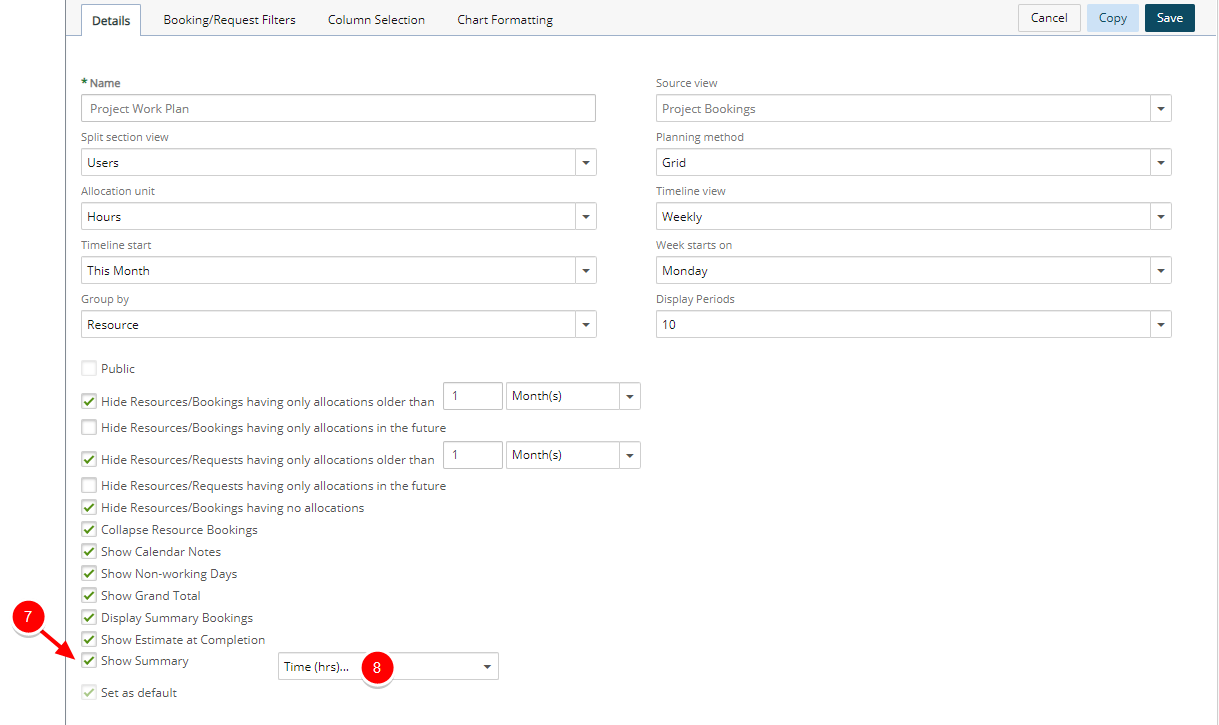1219x725 pixels.
Task: Open the Display Periods dropdown
Action: click(x=1160, y=325)
